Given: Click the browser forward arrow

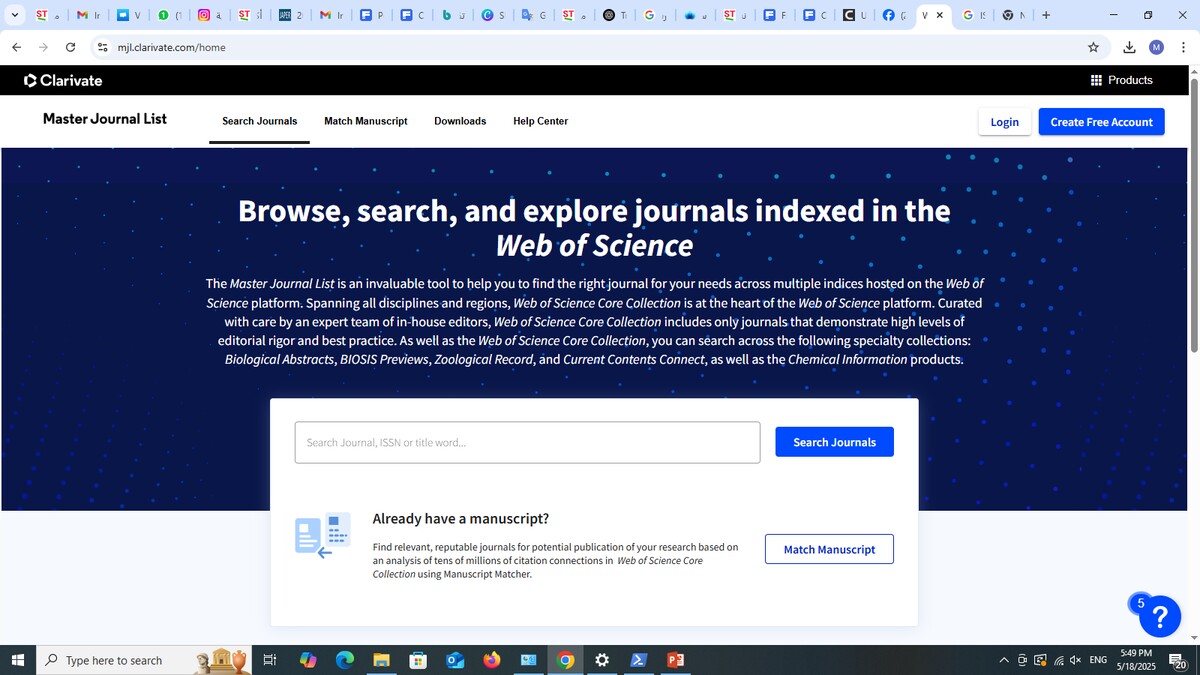Looking at the screenshot, I should pos(43,47).
